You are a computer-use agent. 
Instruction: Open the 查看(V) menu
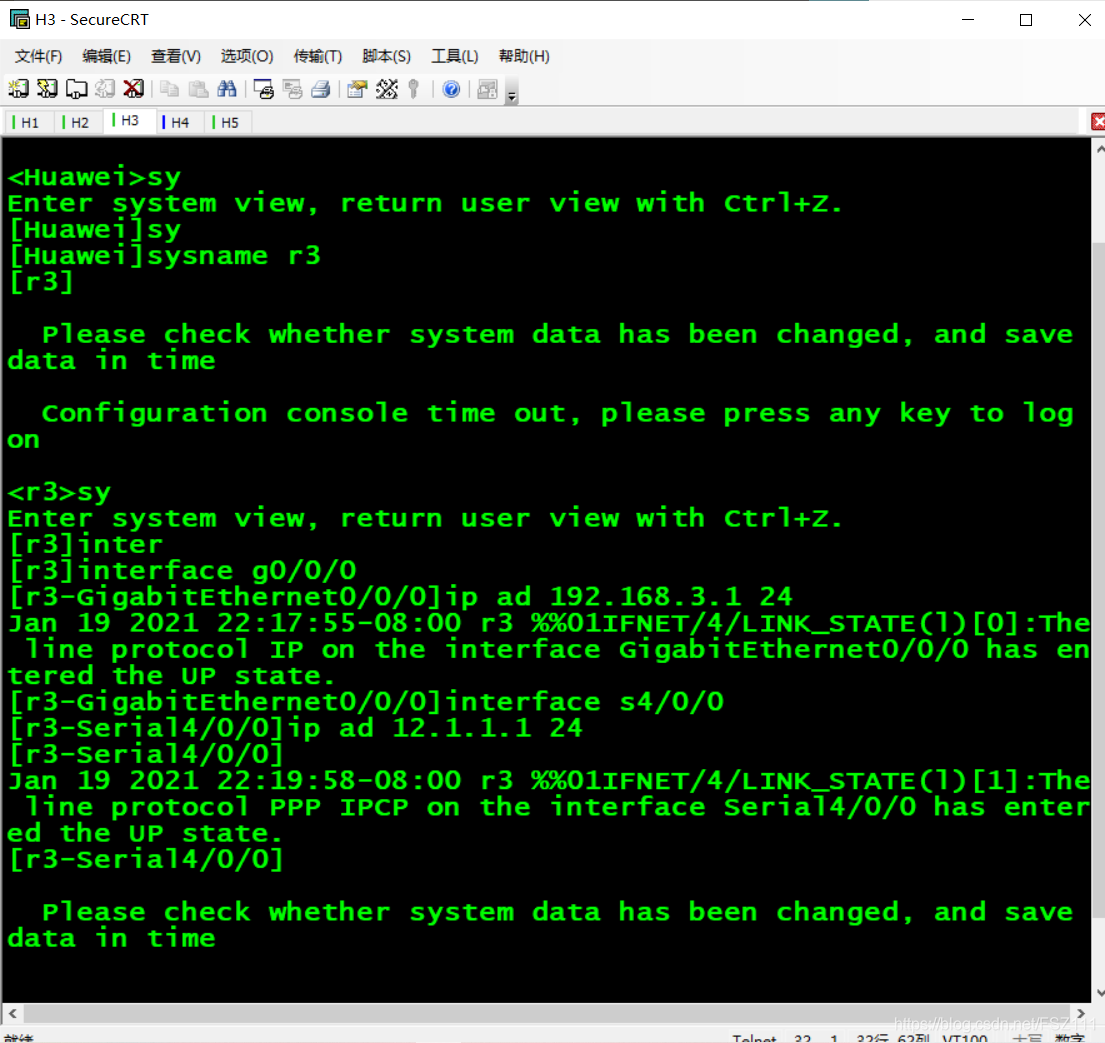tap(175, 56)
